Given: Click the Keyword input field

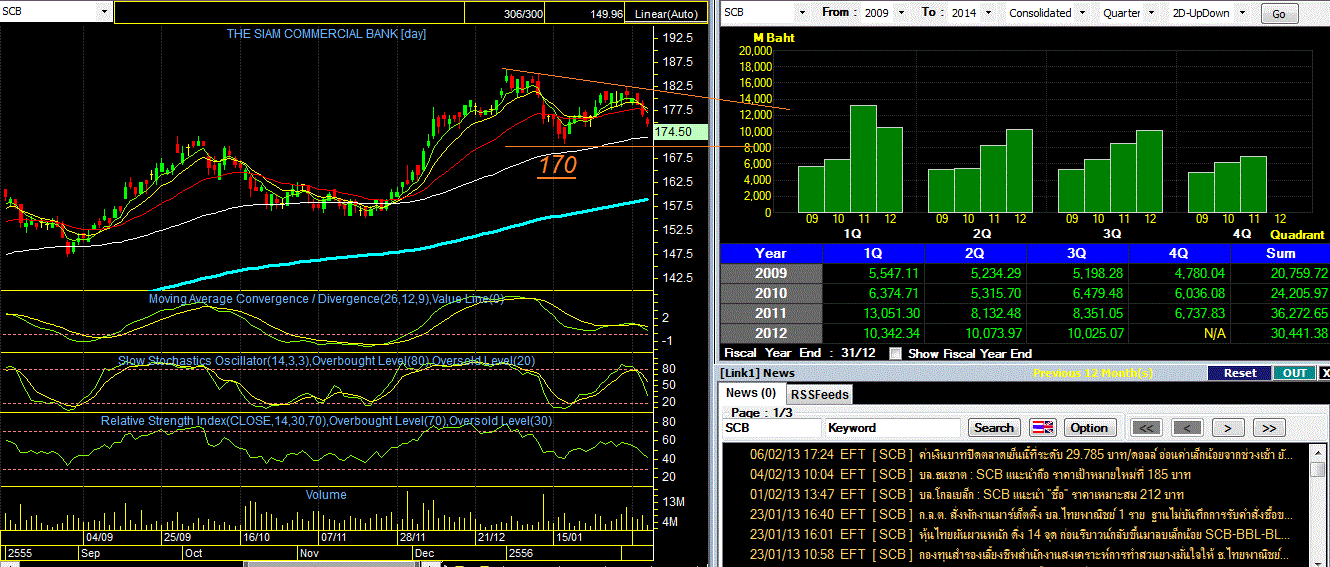Looking at the screenshot, I should (895, 427).
